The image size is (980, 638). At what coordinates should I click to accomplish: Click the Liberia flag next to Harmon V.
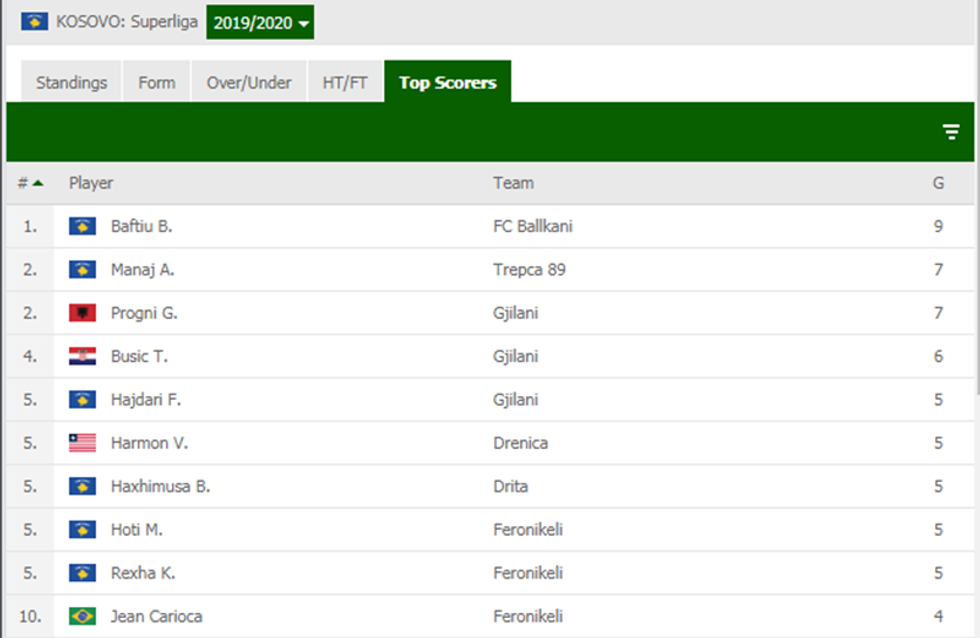[x=82, y=443]
